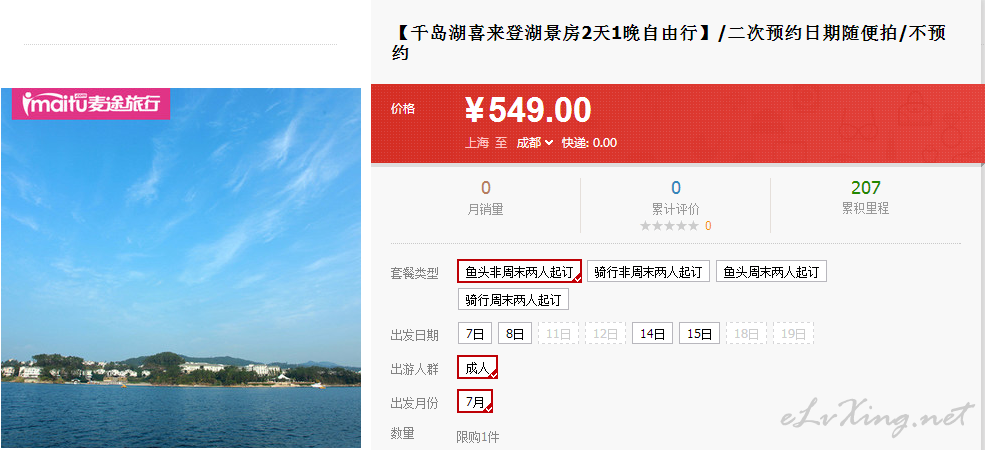Choose departure date 14日
This screenshot has height=450, width=985.
pyautogui.click(x=652, y=333)
